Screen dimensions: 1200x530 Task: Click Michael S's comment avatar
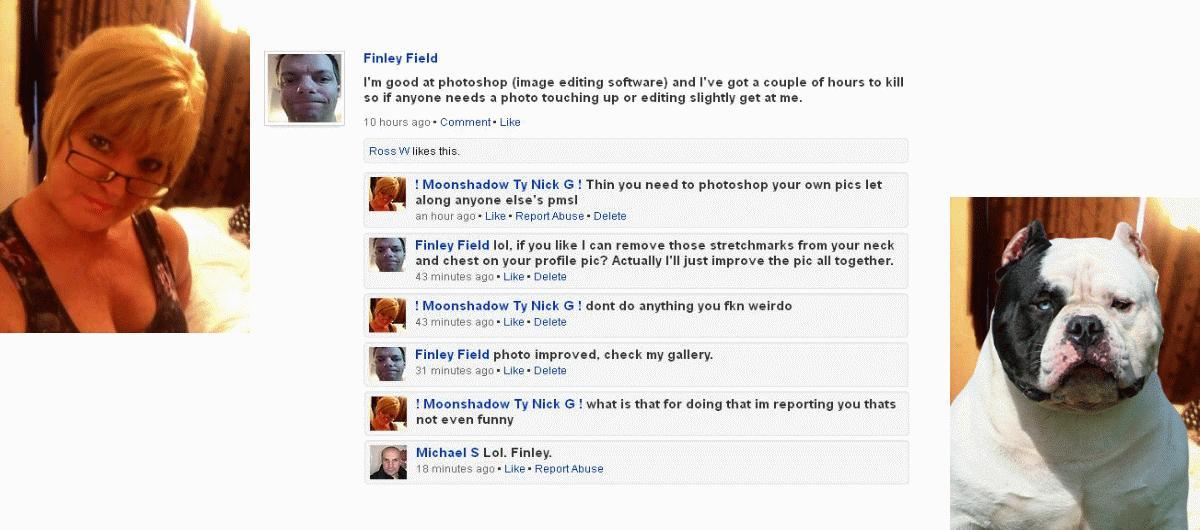pos(388,462)
